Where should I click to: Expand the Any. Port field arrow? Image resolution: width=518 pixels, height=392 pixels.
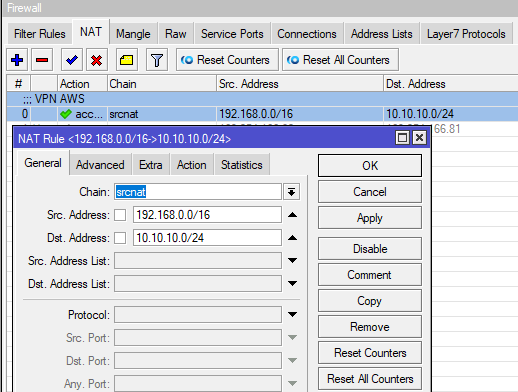click(292, 384)
